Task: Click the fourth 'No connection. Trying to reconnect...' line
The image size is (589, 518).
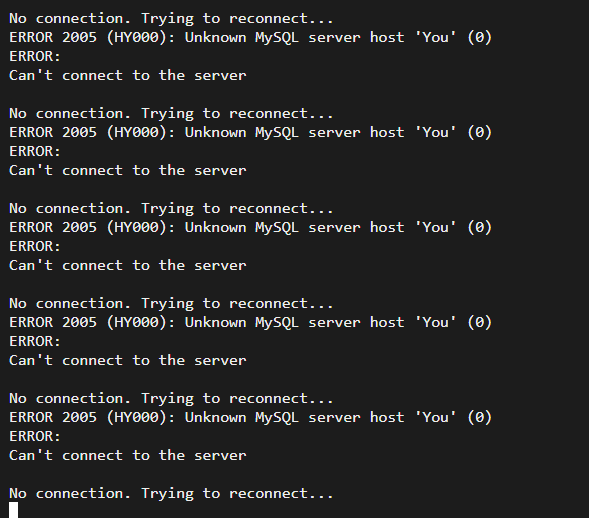Action: 171,304
